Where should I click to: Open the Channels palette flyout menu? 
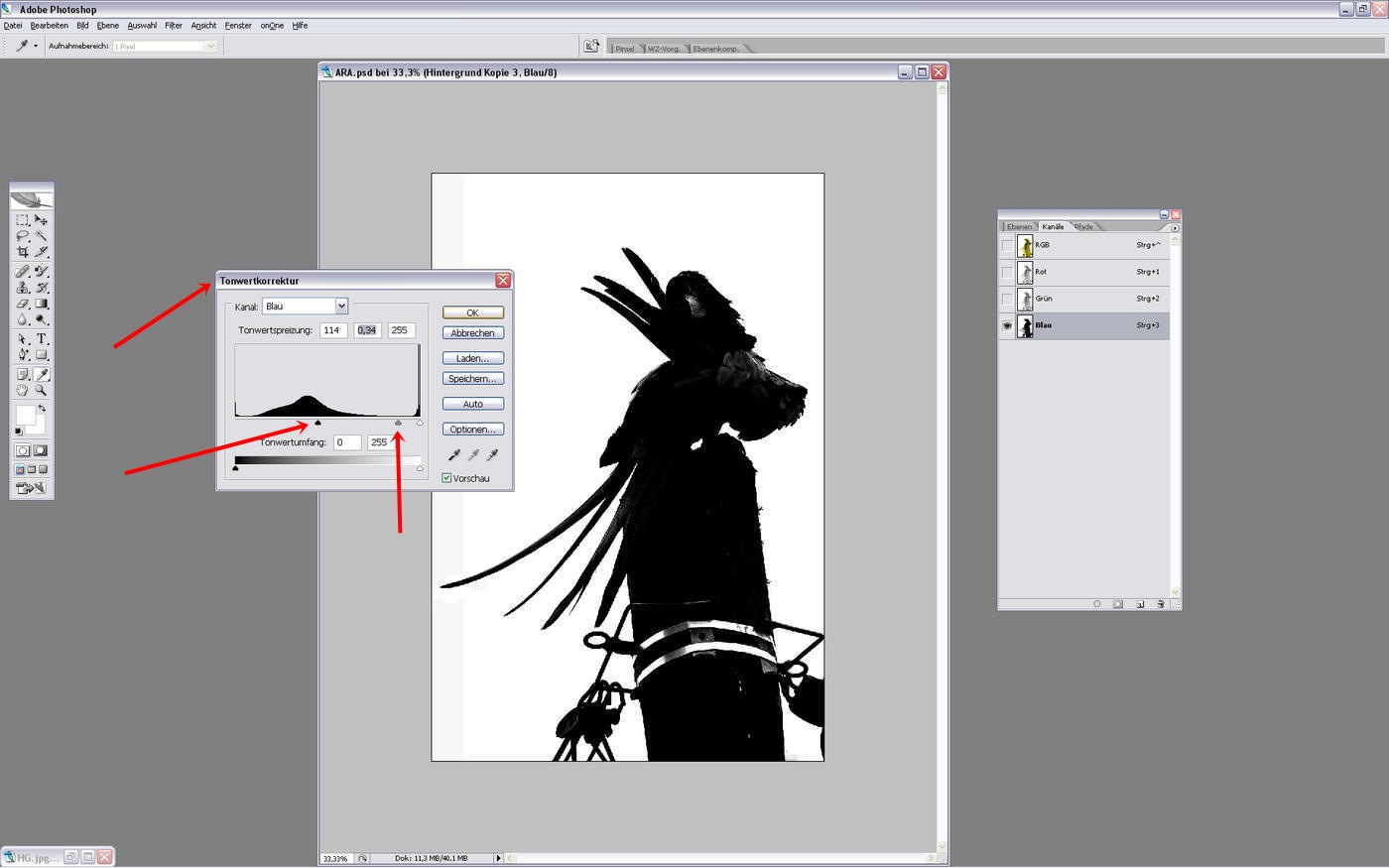1175,227
